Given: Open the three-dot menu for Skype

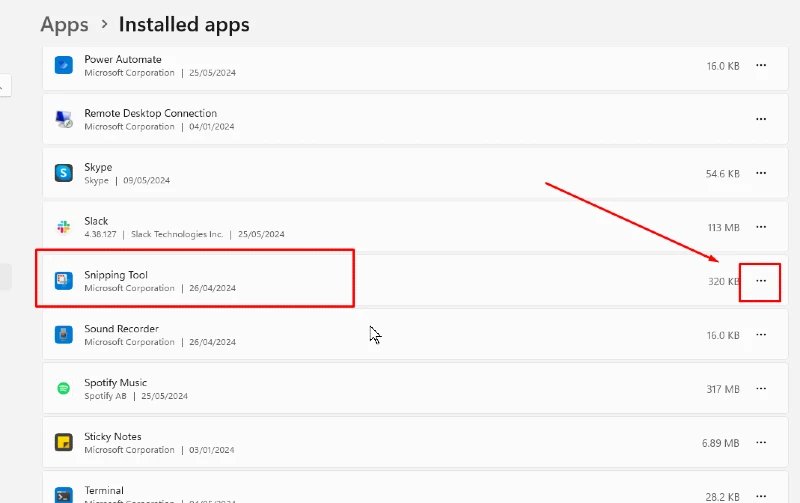Looking at the screenshot, I should point(761,173).
